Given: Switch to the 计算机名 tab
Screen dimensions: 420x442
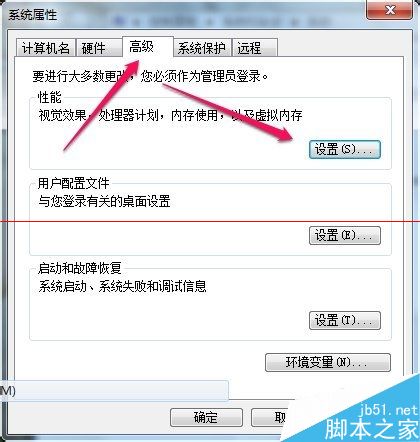Looking at the screenshot, I should coord(46,48).
